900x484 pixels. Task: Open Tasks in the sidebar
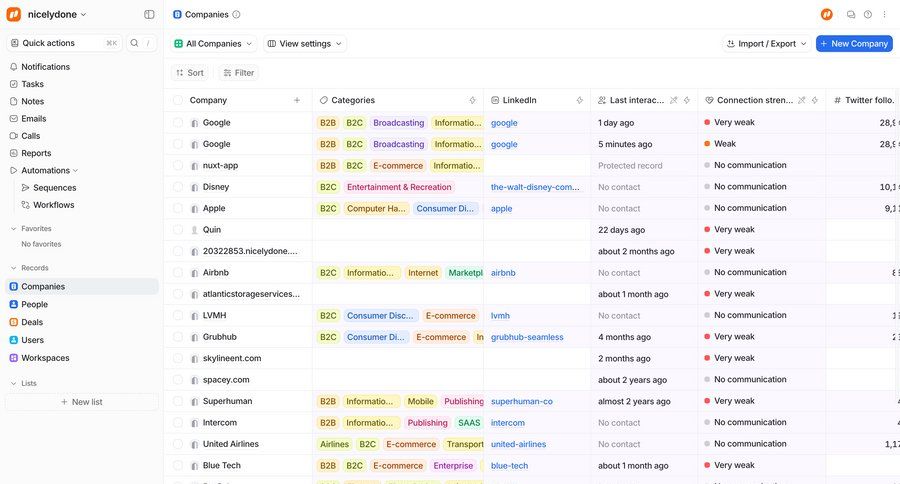click(x=82, y=84)
